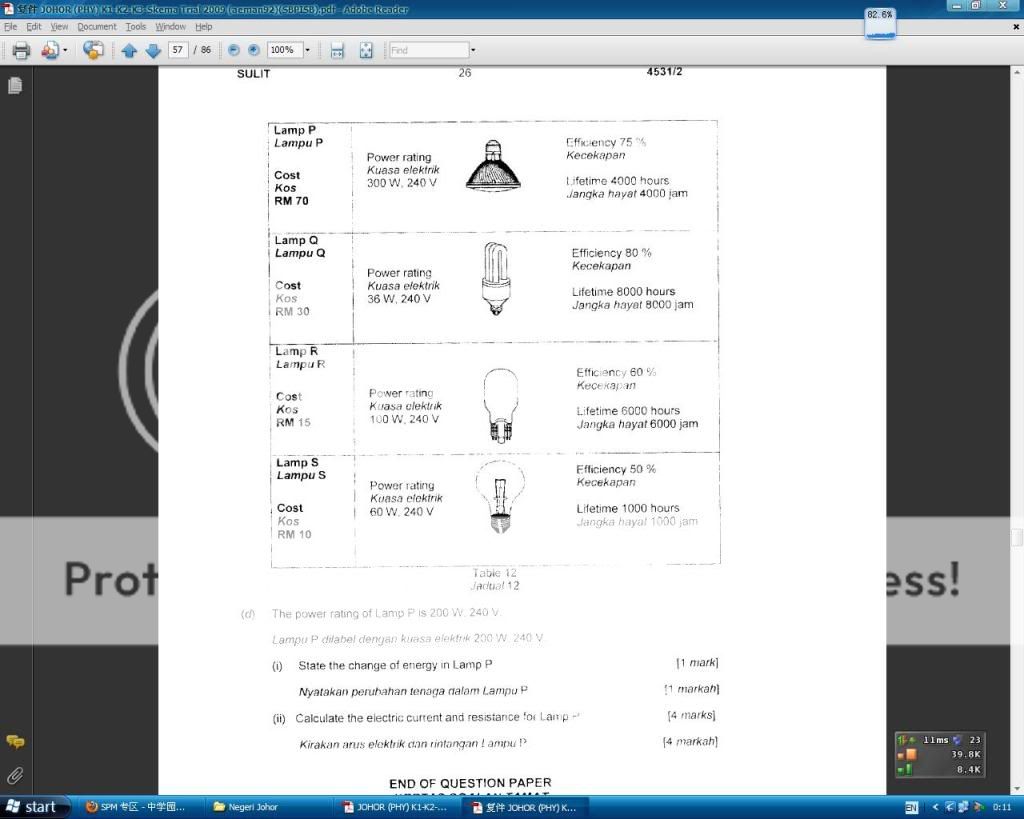Go to previous page with up arrow

[x=129, y=50]
